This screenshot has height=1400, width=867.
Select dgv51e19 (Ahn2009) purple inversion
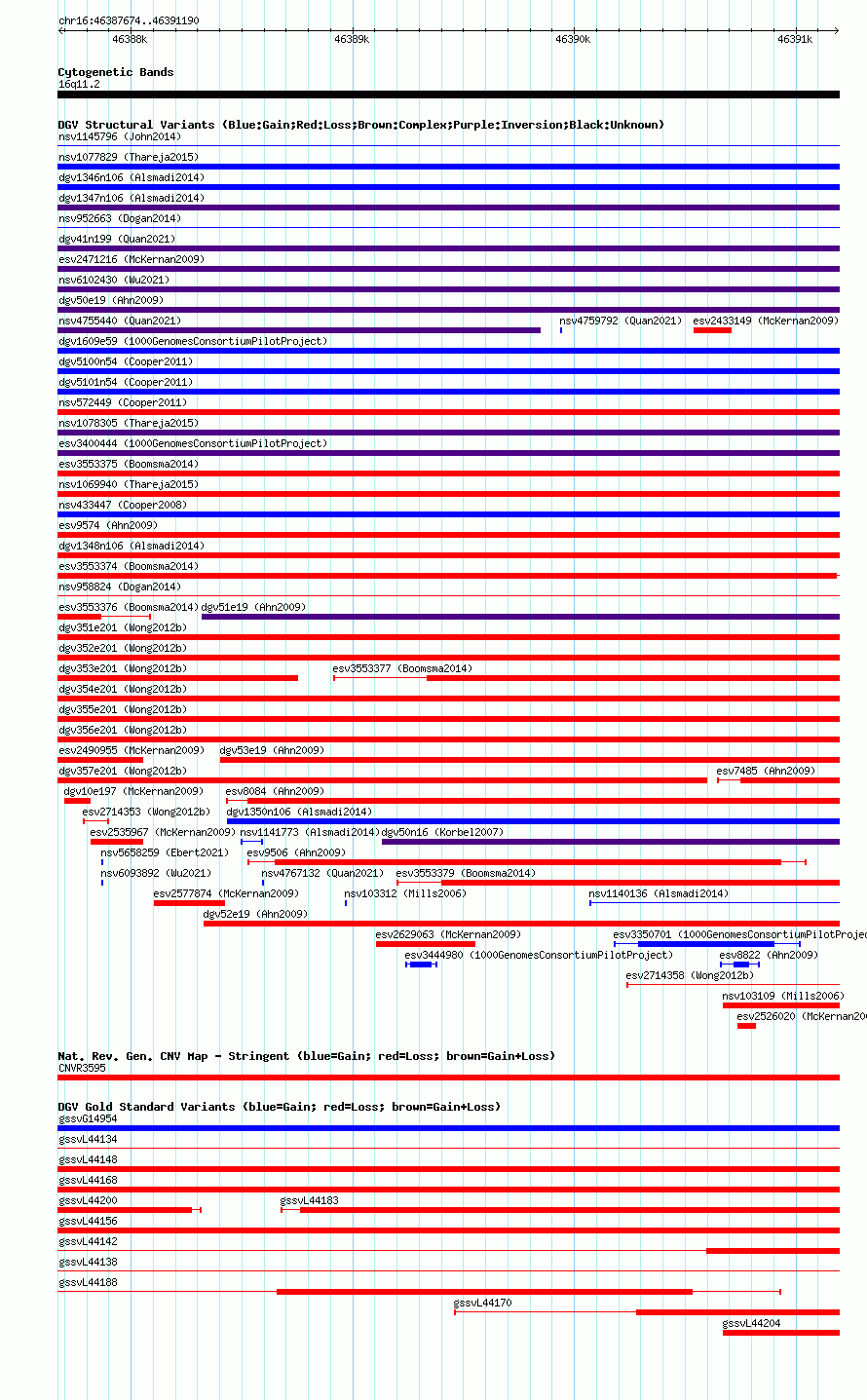(520, 617)
